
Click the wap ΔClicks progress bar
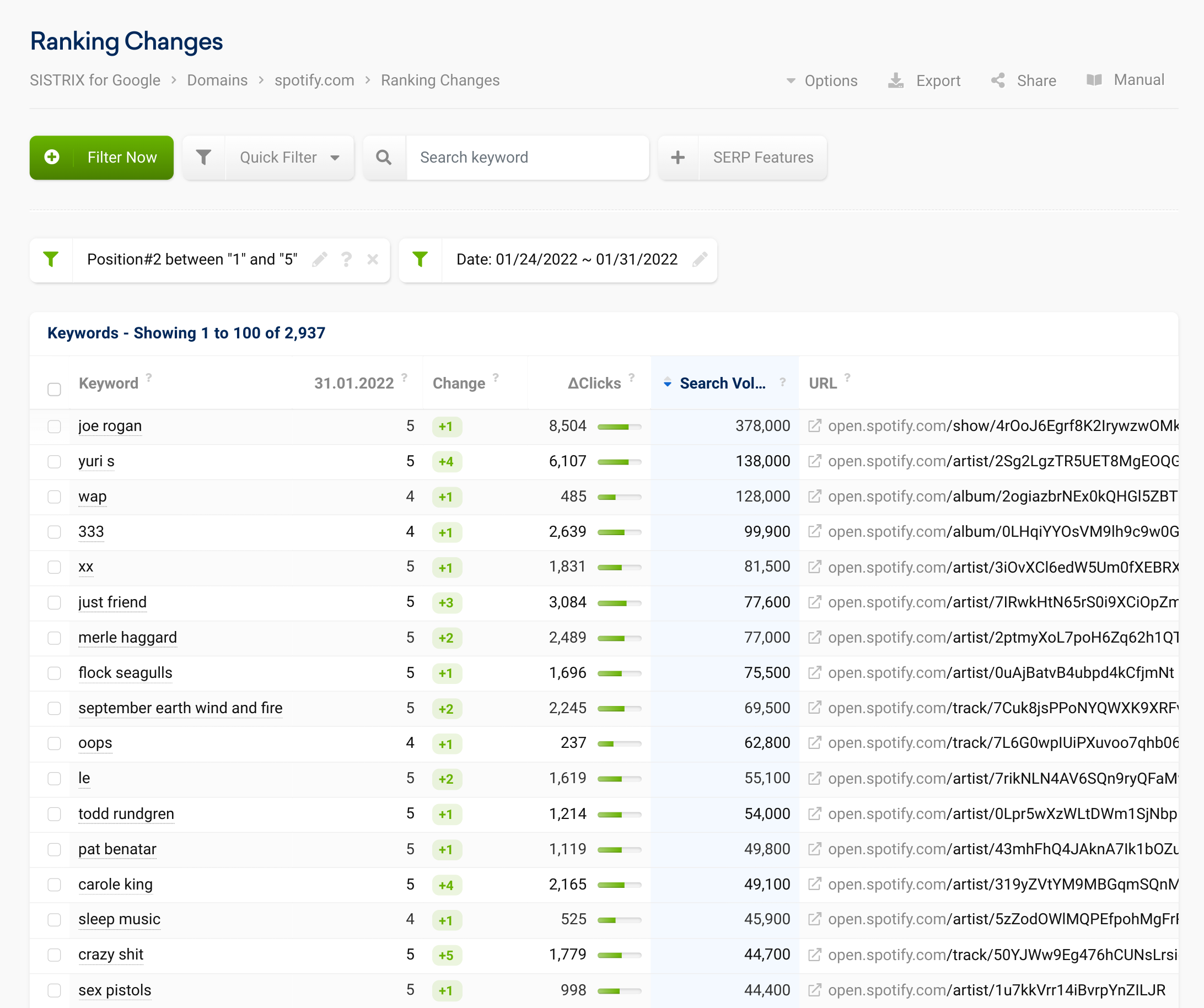[619, 498]
